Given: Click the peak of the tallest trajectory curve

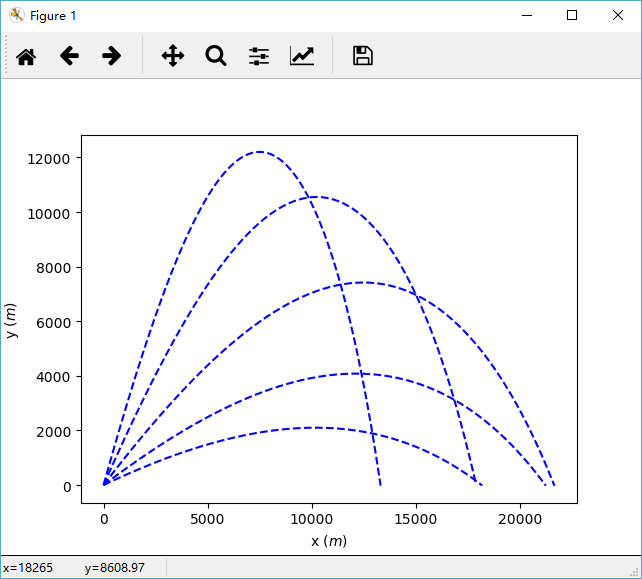Looking at the screenshot, I should 260,152.
